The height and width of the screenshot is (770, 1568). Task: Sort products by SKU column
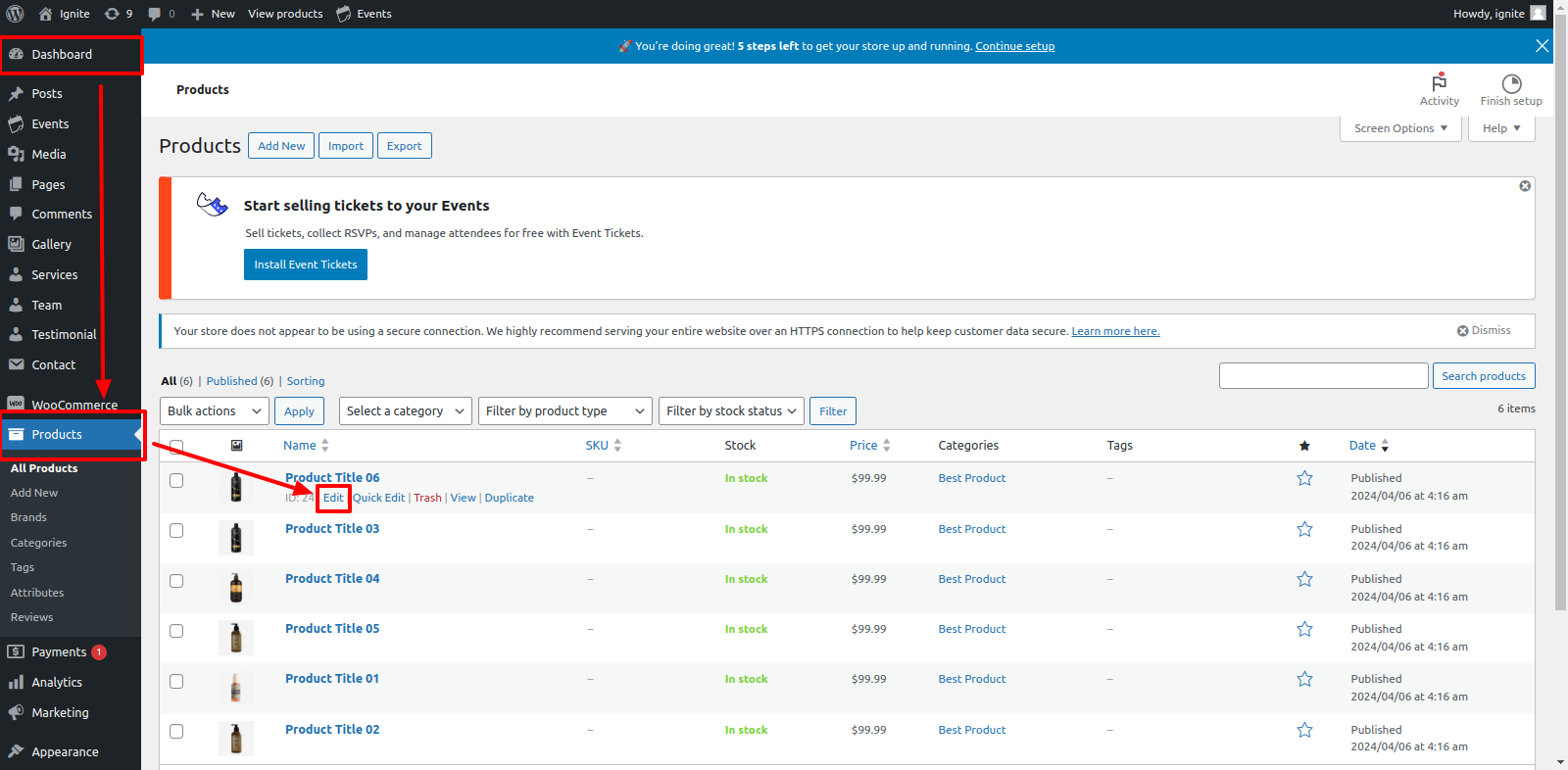coord(604,446)
